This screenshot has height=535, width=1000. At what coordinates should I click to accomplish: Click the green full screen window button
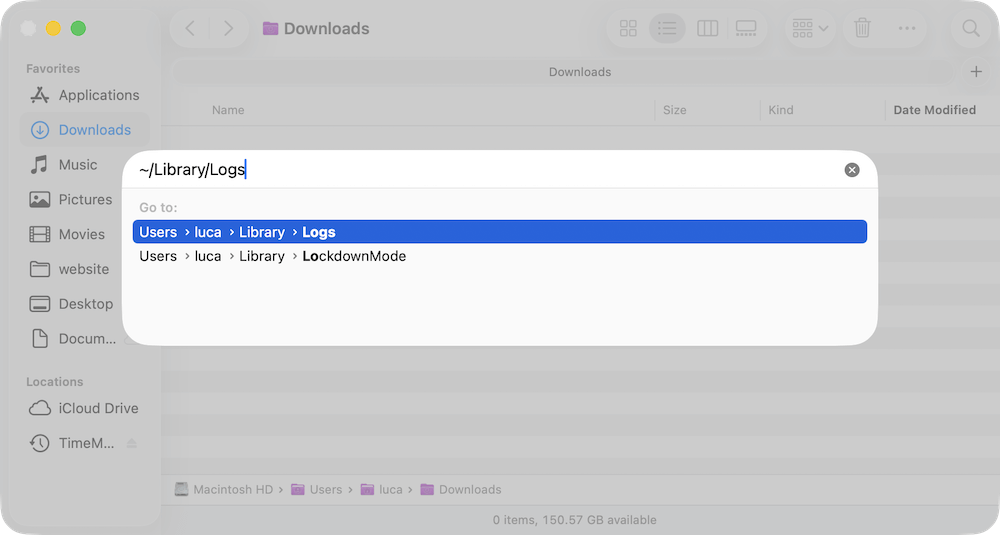78,28
